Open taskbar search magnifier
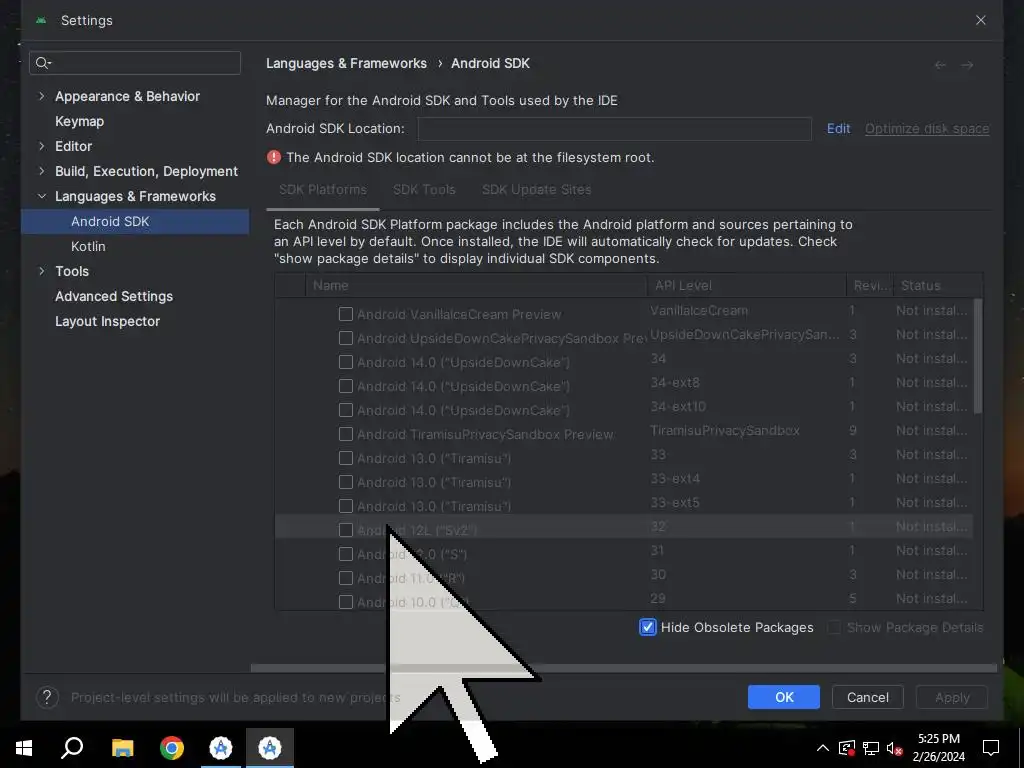 coord(72,748)
